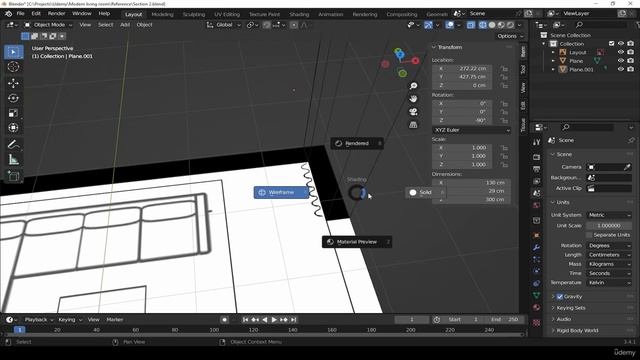
Task: Toggle viewport overlays button
Action: [x=449, y=25]
